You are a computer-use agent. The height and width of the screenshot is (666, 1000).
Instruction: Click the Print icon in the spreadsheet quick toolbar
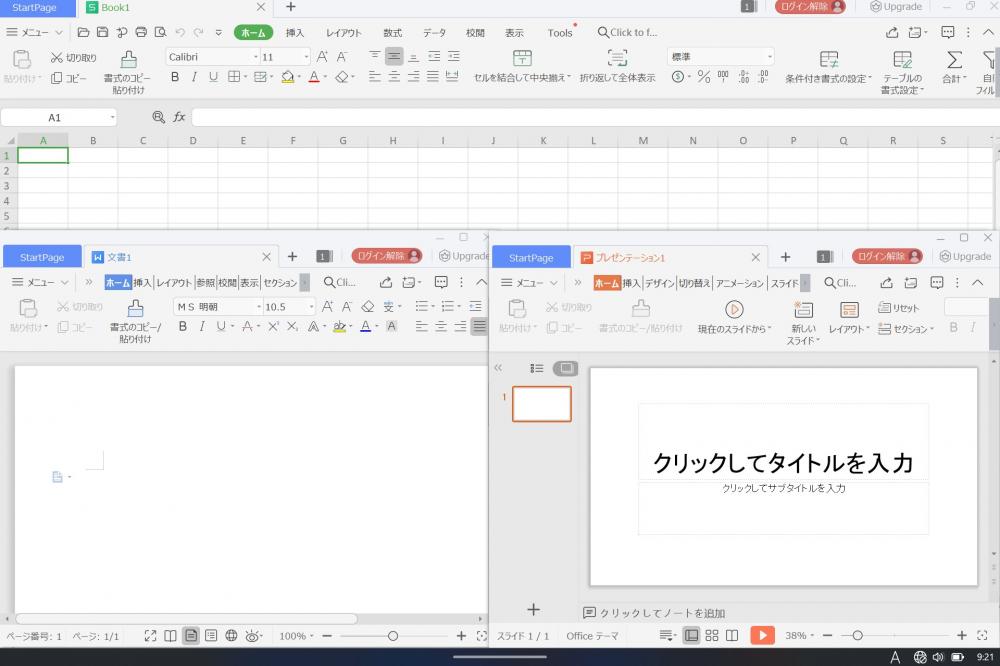(x=141, y=32)
